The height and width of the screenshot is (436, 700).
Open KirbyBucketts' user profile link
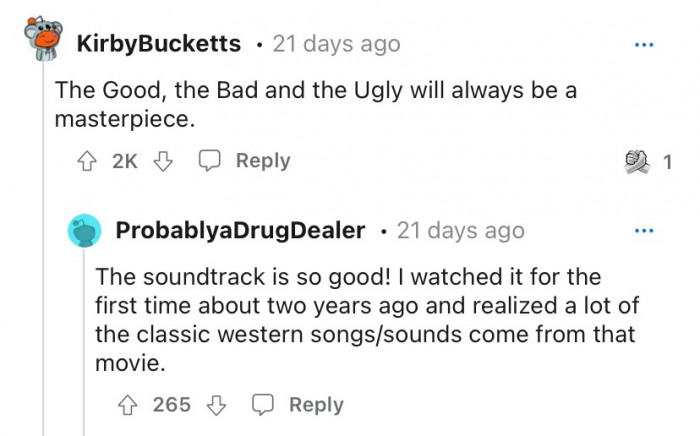(158, 44)
